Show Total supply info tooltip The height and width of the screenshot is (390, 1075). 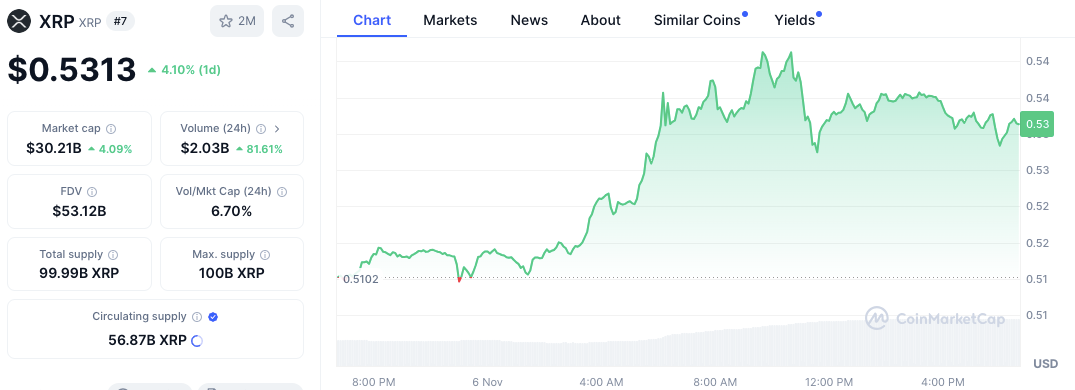pos(114,254)
